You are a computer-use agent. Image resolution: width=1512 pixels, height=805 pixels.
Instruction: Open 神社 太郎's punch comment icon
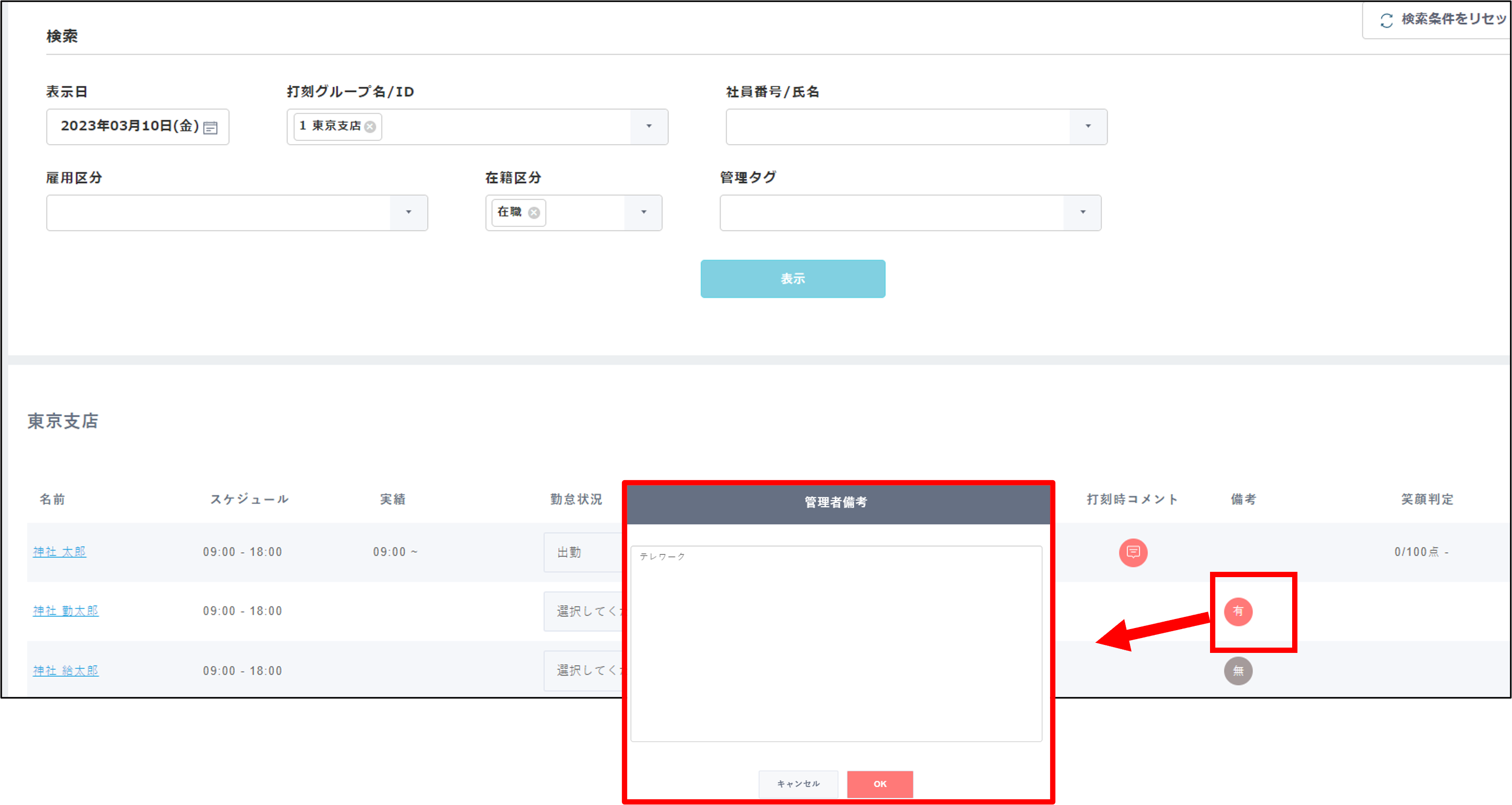coord(1133,552)
